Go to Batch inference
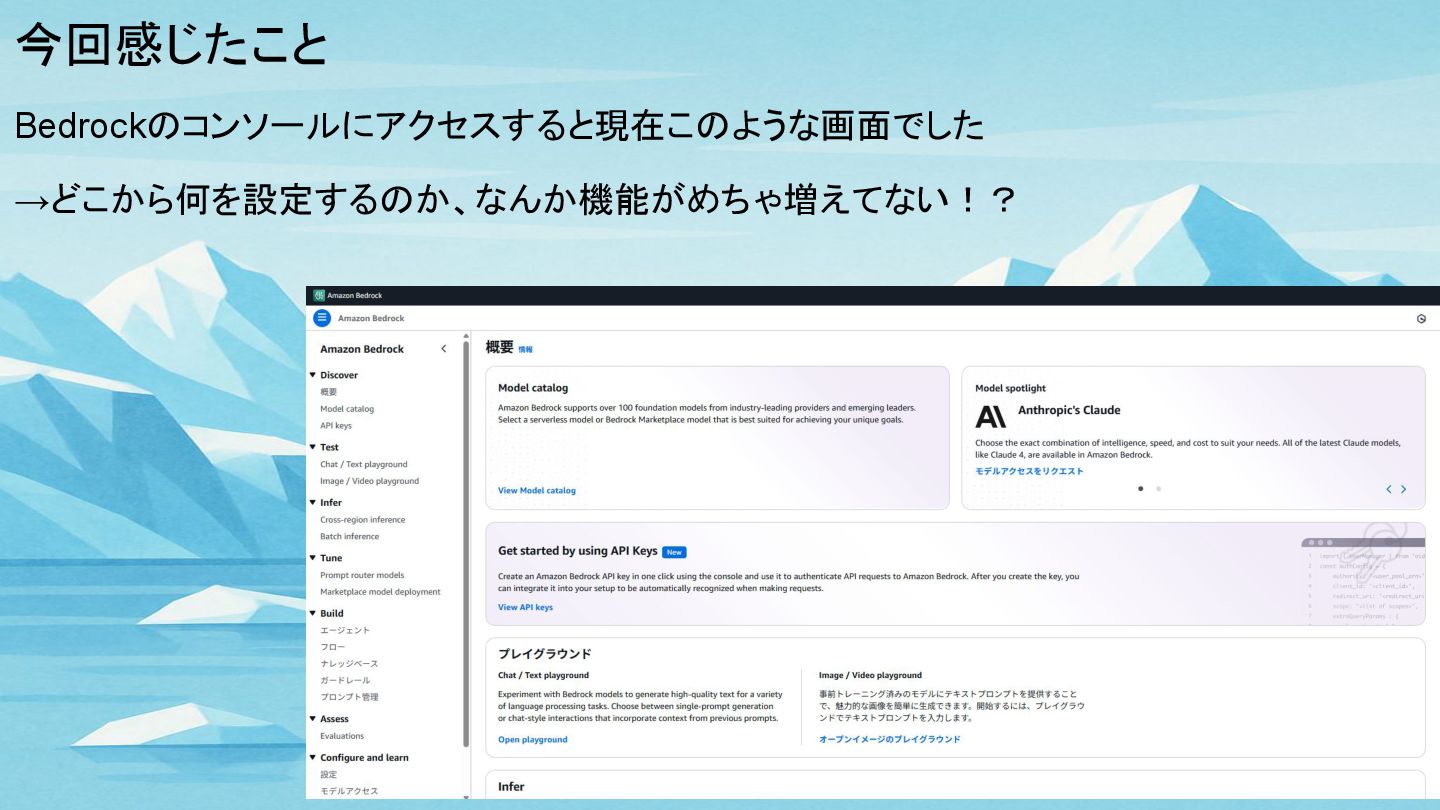 350,536
